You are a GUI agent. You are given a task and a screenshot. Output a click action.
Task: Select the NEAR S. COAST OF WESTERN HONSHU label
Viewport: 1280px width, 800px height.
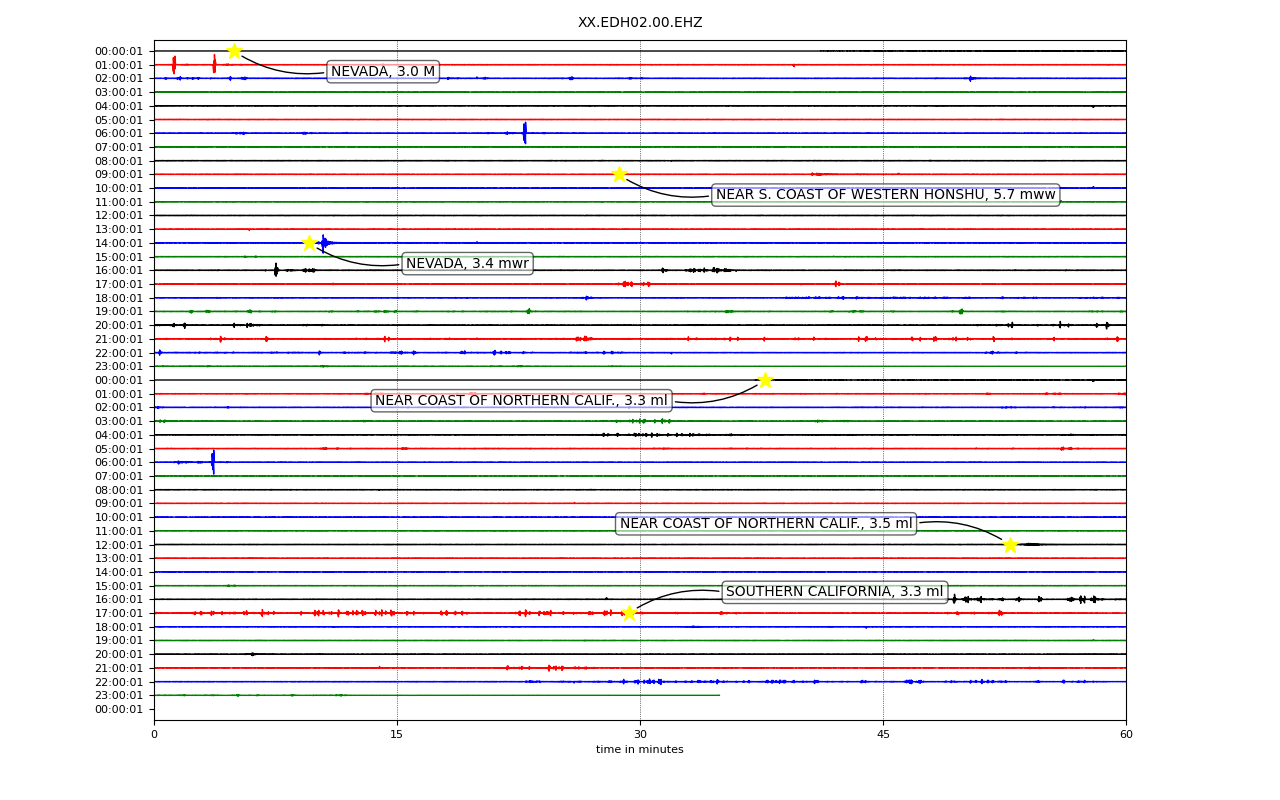point(885,195)
